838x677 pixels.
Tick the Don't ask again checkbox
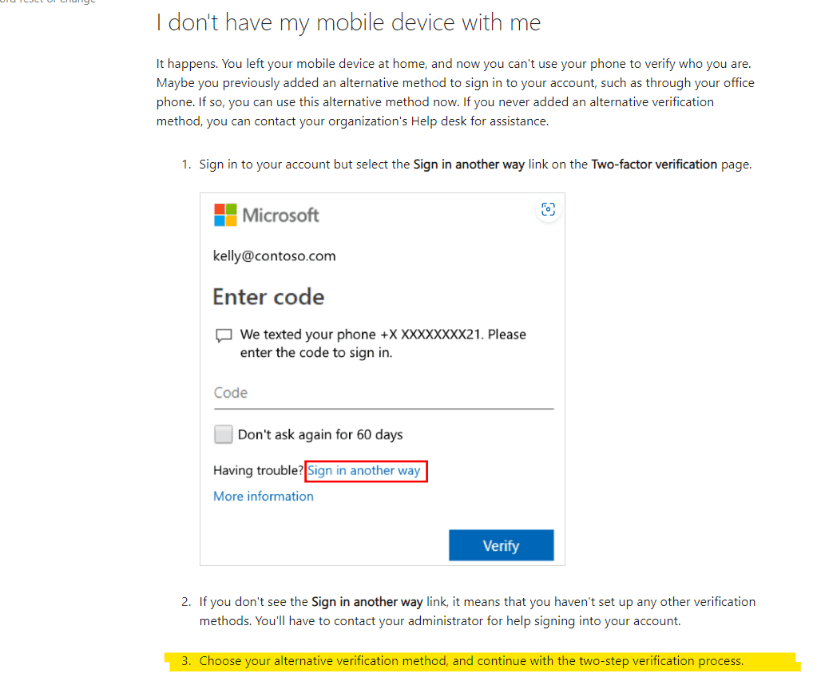(223, 434)
